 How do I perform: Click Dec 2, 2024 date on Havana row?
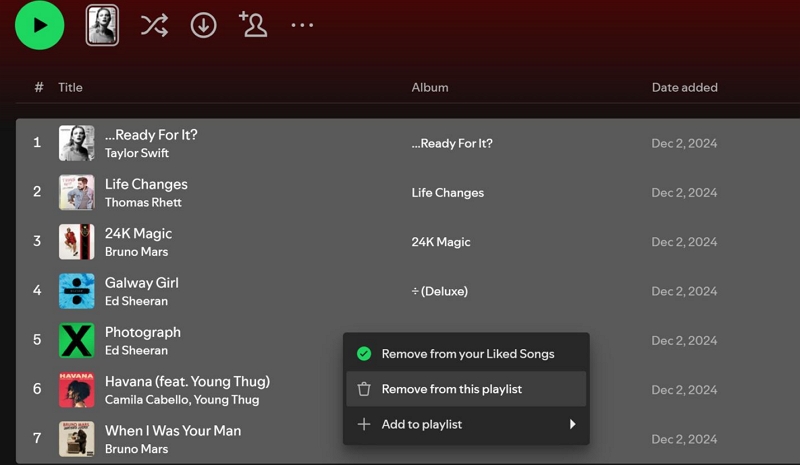(684, 390)
